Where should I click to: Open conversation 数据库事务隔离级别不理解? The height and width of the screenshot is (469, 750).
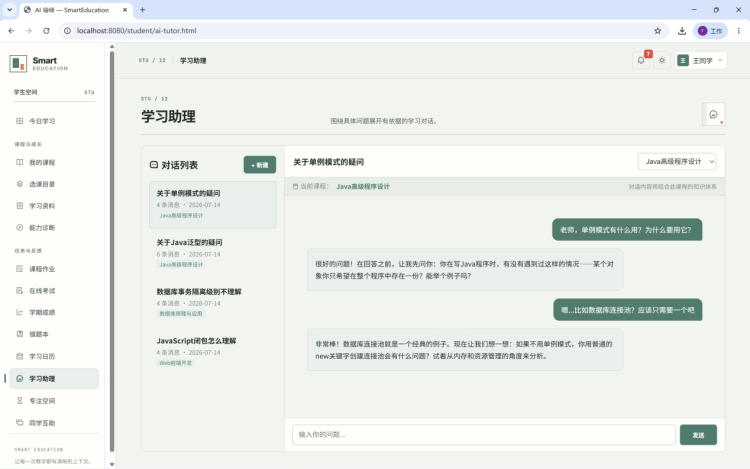[x=212, y=302]
